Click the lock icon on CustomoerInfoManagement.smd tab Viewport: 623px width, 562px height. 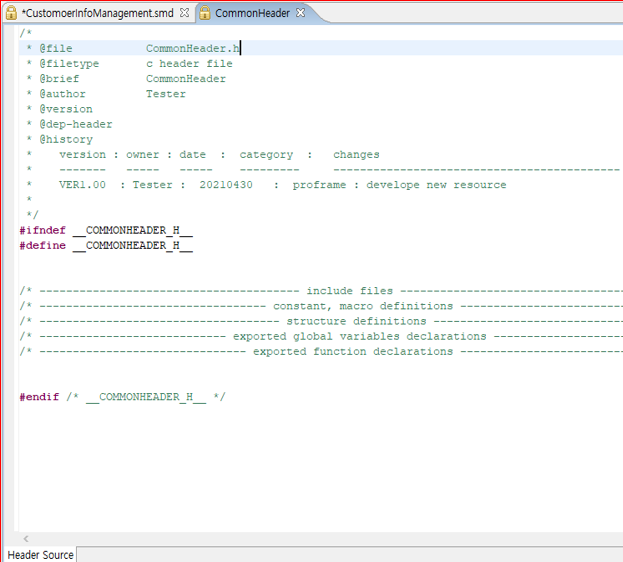pyautogui.click(x=11, y=13)
